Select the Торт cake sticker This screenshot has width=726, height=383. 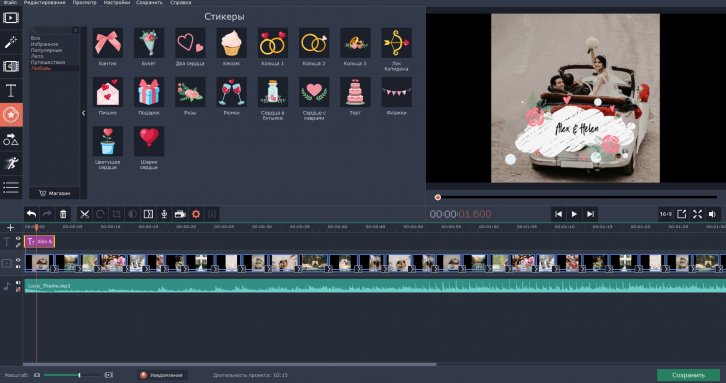coord(355,92)
